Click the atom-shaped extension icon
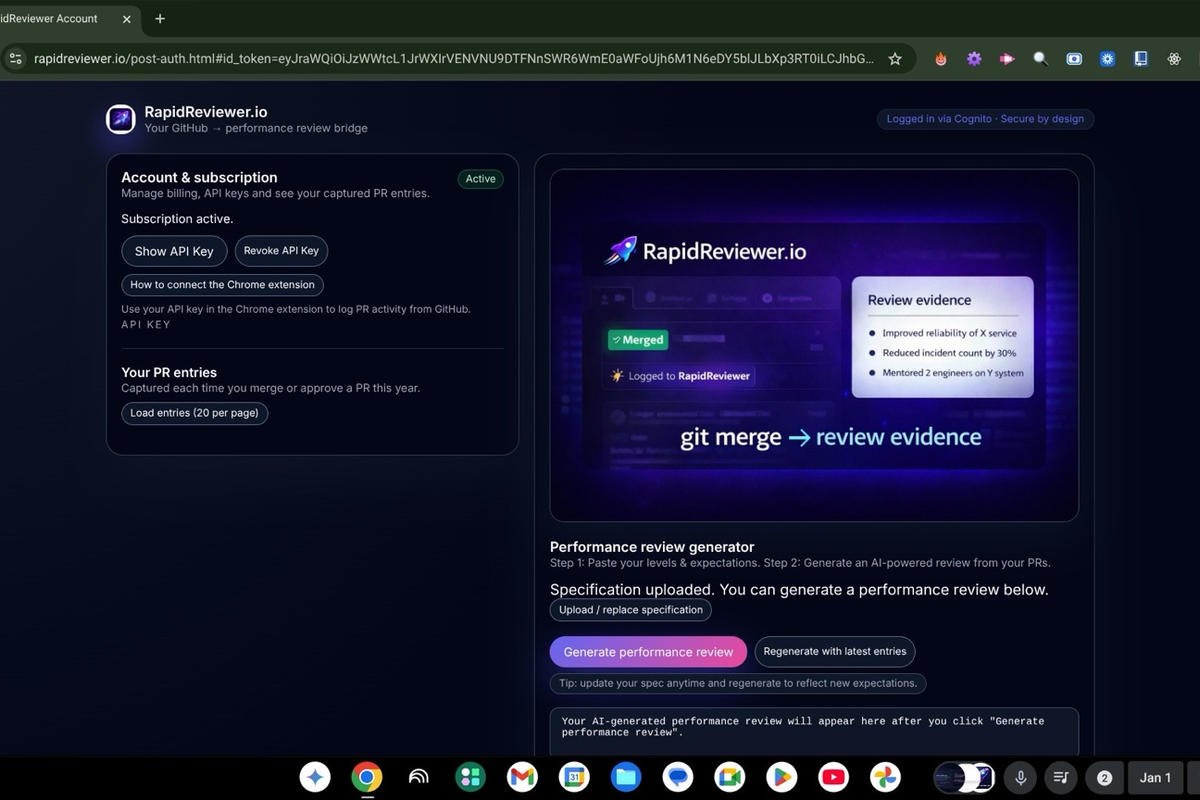1200x800 pixels. coord(1174,58)
